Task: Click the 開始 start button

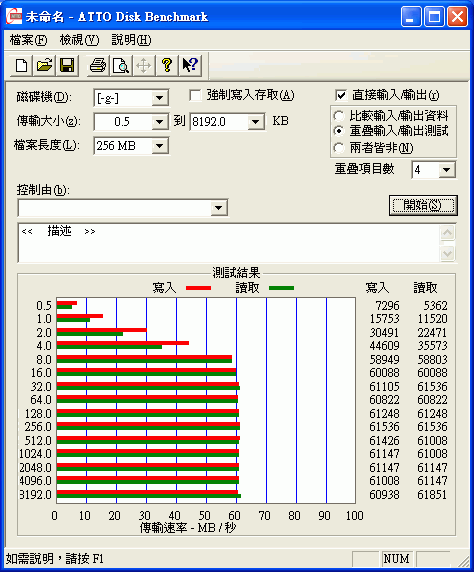Action: (423, 205)
